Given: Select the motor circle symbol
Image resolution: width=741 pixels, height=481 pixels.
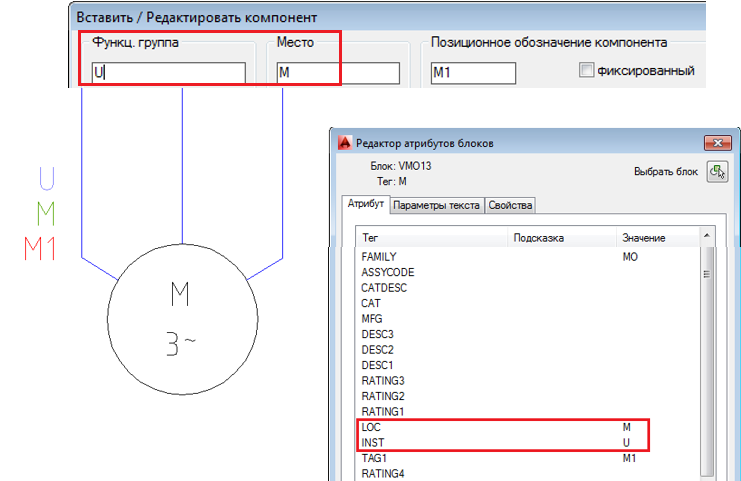Looking at the screenshot, I should click(x=182, y=319).
